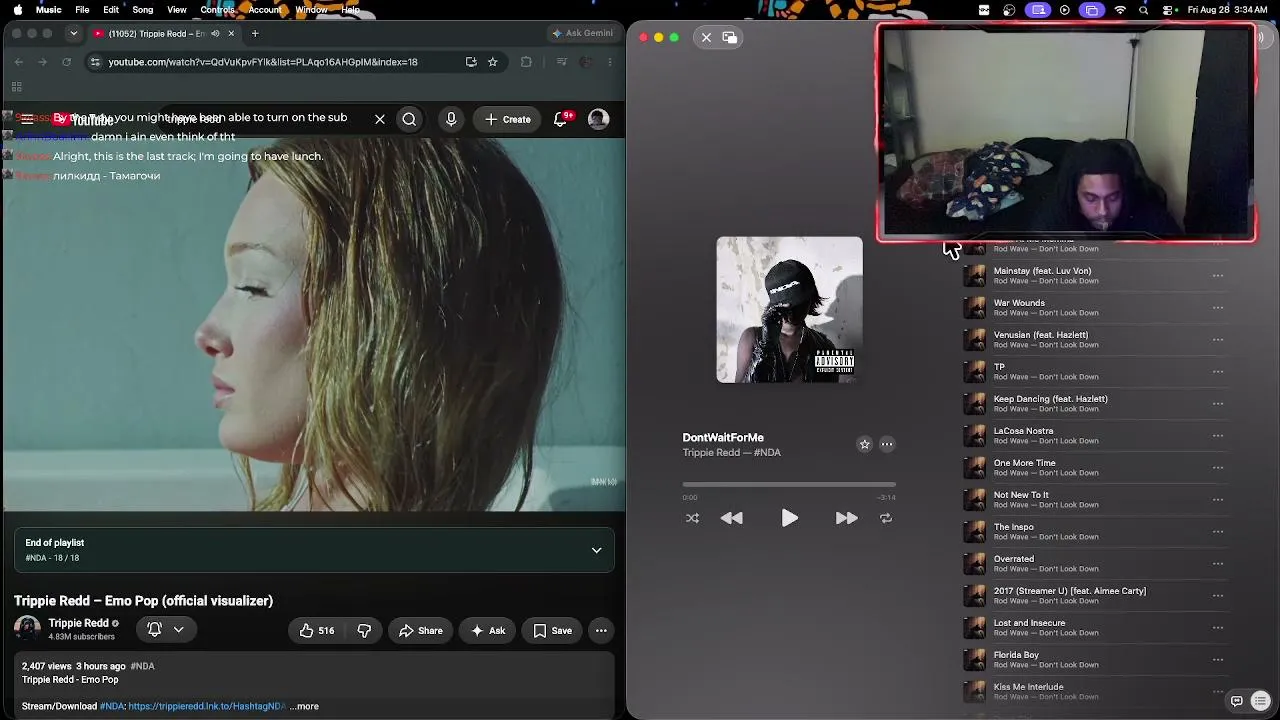Dislike the Emo Pop video
Screen dimensions: 1280x720
364,631
